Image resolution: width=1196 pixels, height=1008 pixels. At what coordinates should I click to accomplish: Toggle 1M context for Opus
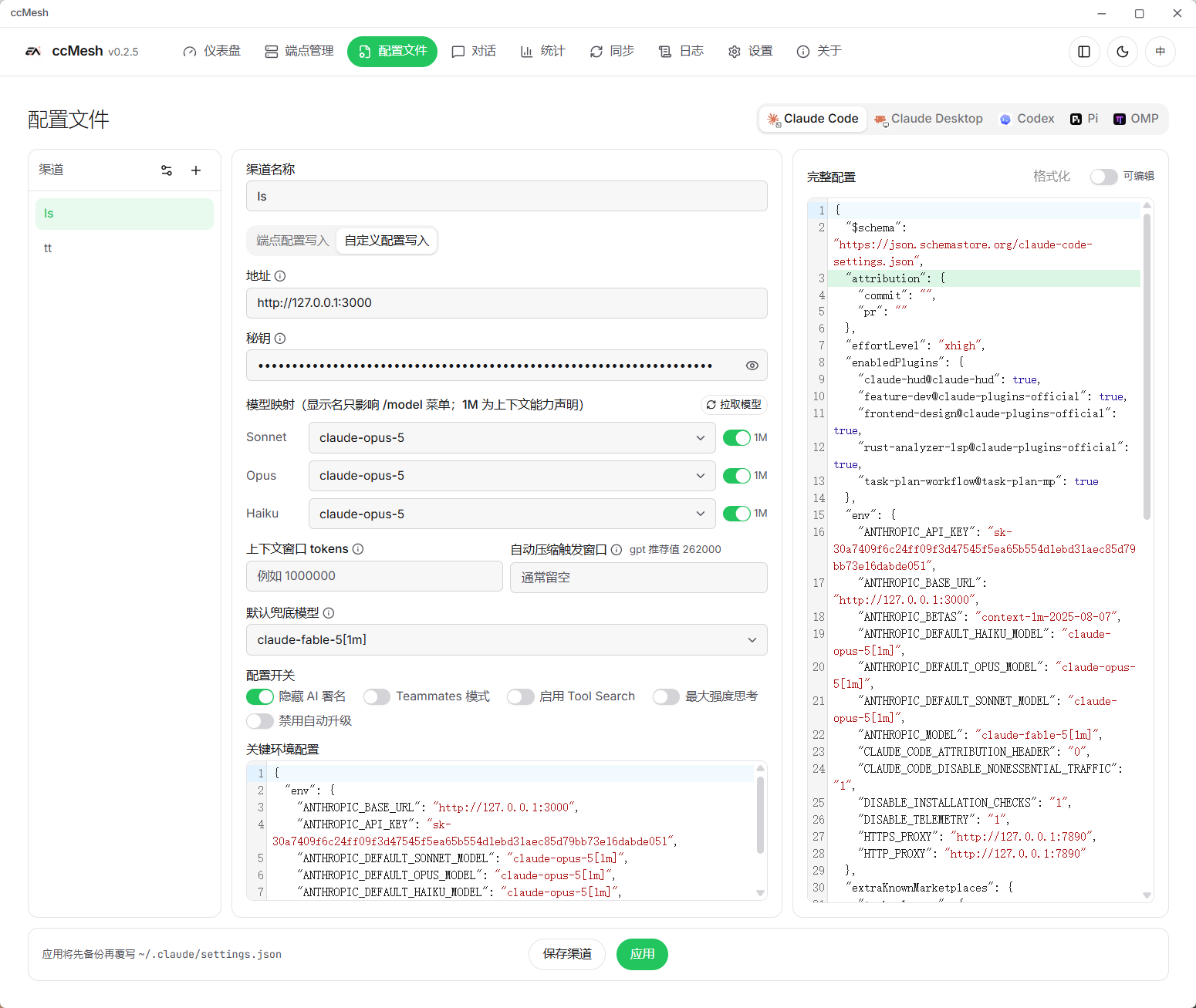click(x=737, y=476)
